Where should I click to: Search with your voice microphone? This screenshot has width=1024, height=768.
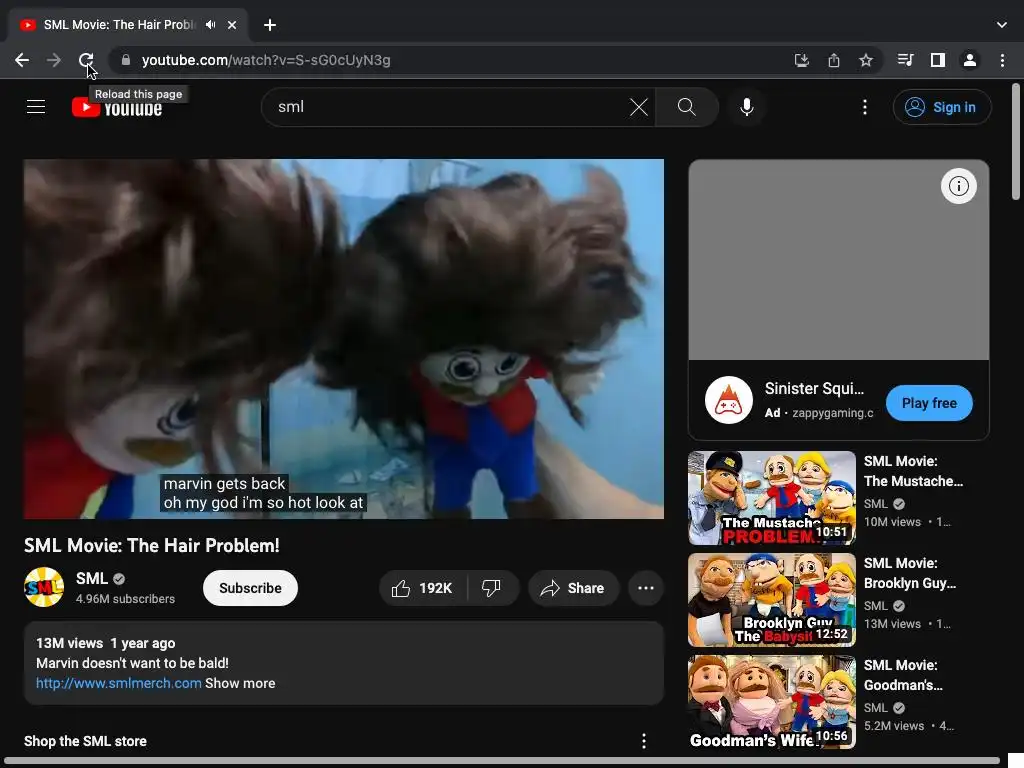click(746, 107)
